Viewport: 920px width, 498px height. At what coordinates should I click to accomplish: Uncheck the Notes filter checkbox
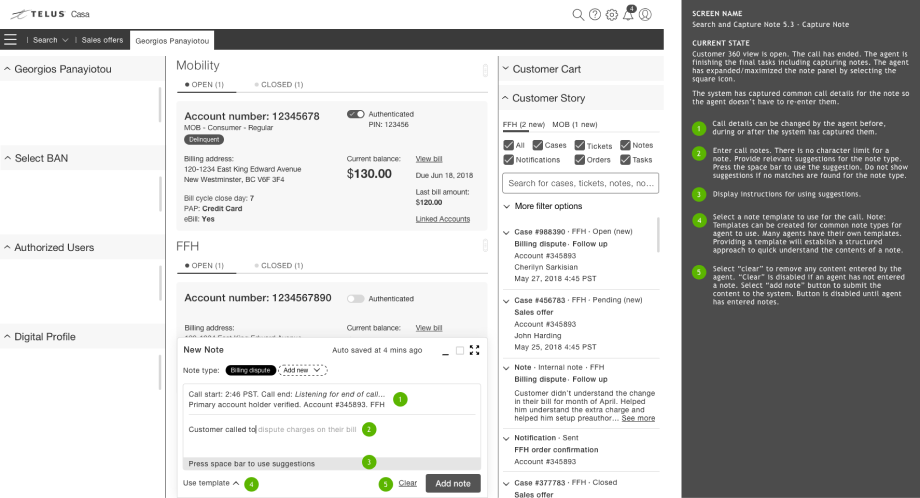pyautogui.click(x=625, y=145)
